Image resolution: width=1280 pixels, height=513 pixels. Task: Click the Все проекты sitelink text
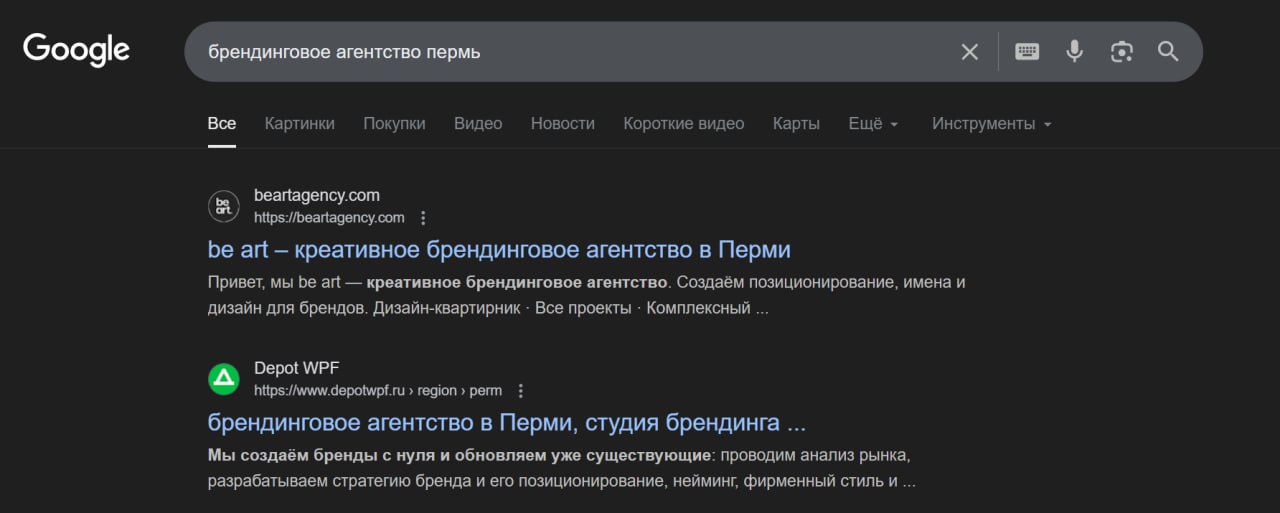(583, 308)
